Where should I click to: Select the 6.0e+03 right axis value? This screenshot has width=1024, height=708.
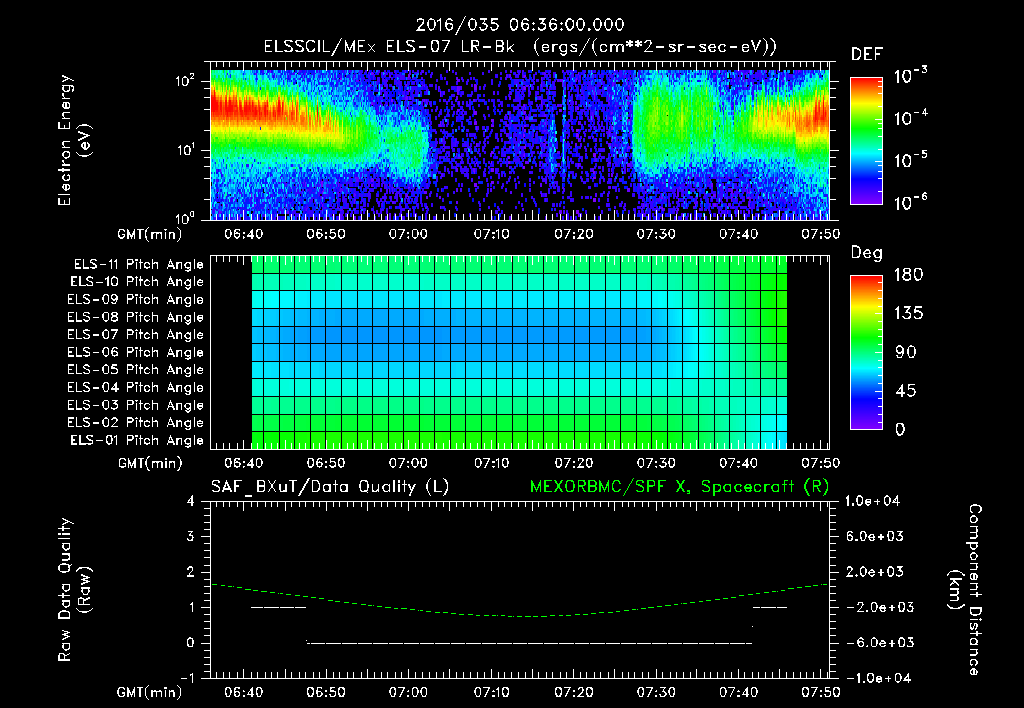click(x=875, y=536)
